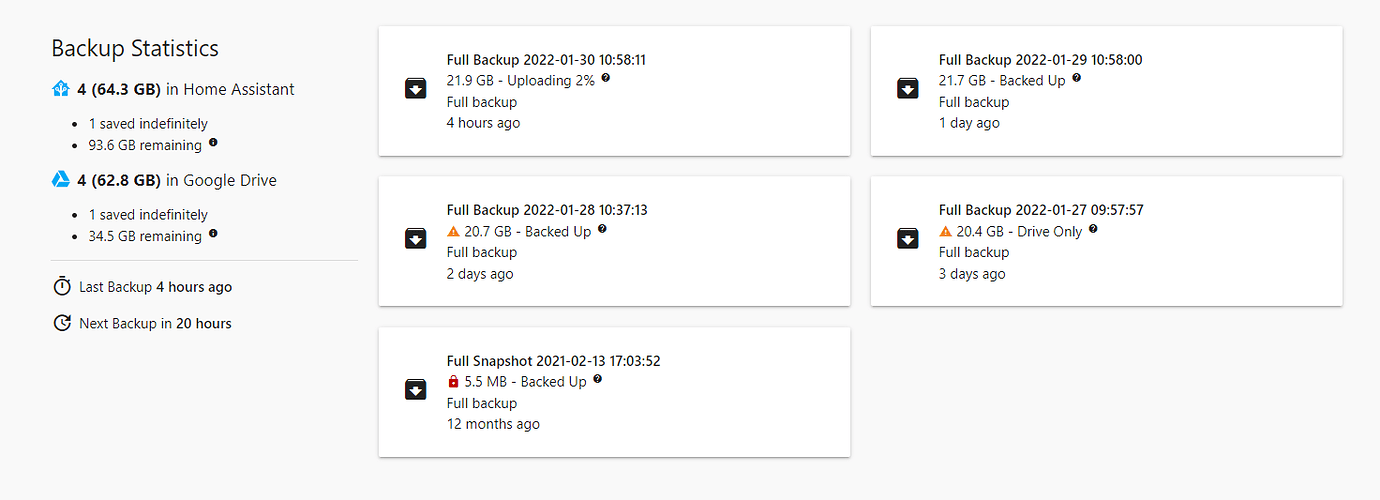
Task: Click archive icon for 2022-01-30 backup
Action: 416,89
